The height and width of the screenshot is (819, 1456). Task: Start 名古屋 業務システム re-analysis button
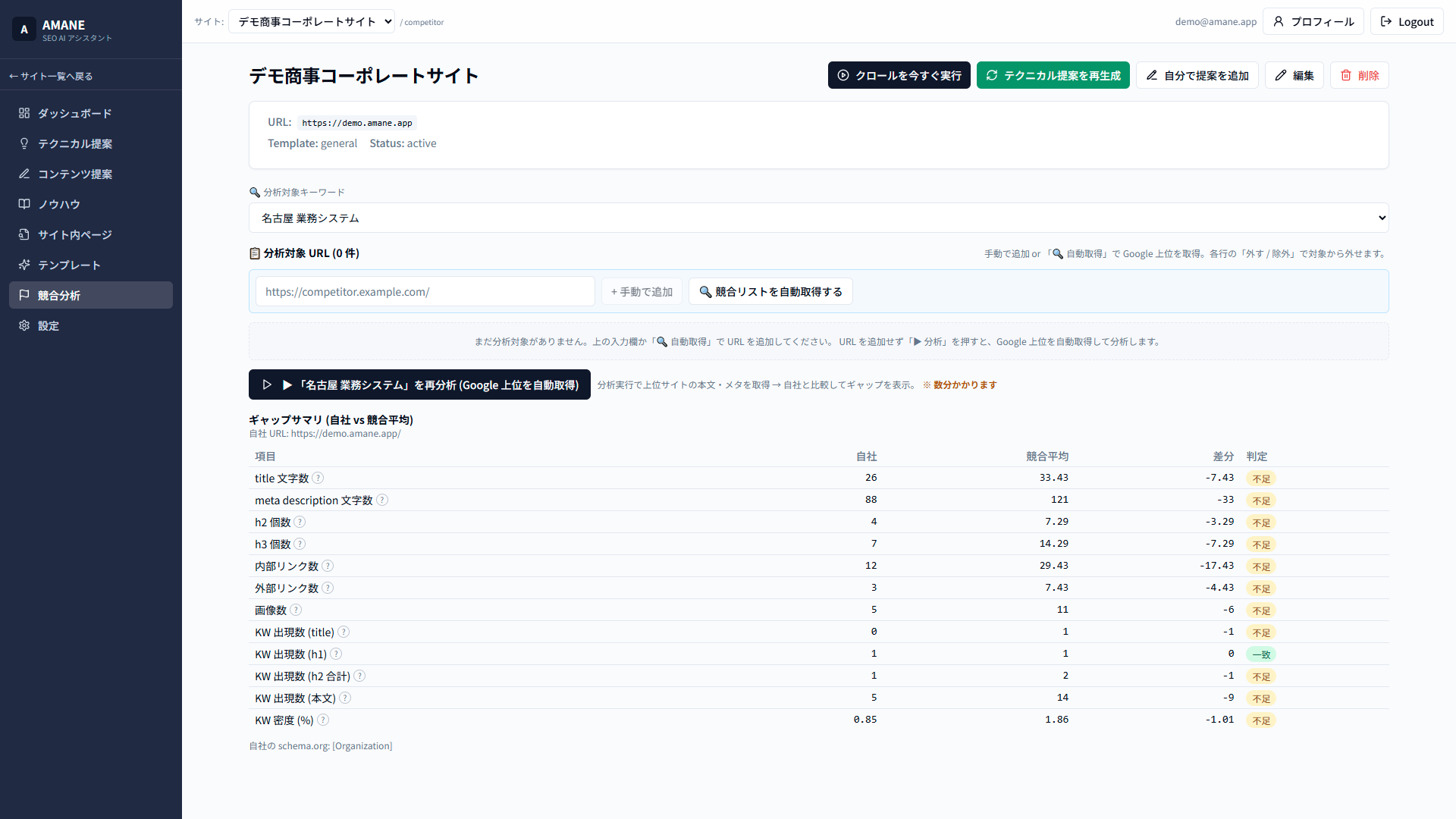[419, 384]
